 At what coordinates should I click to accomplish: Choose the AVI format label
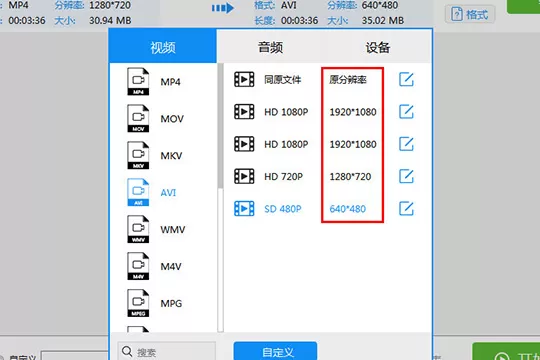pos(168,193)
